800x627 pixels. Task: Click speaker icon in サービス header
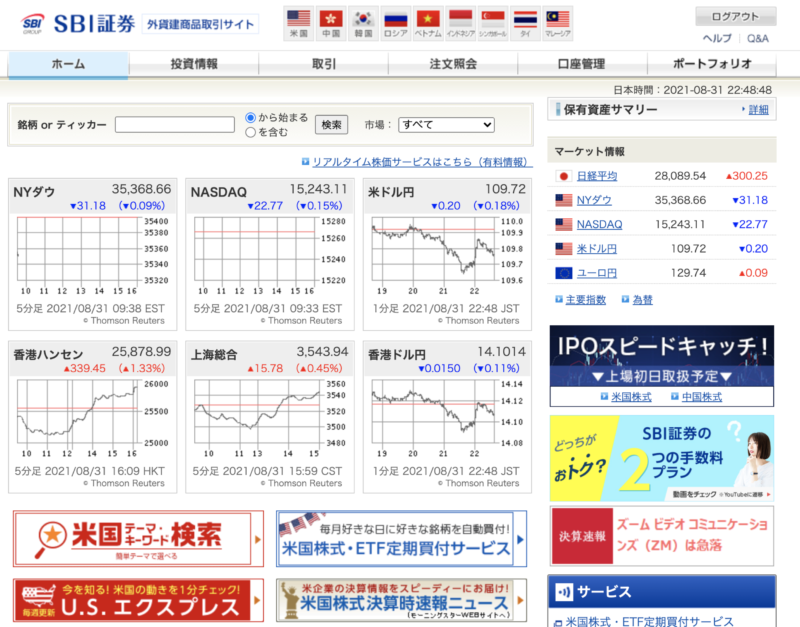564,592
